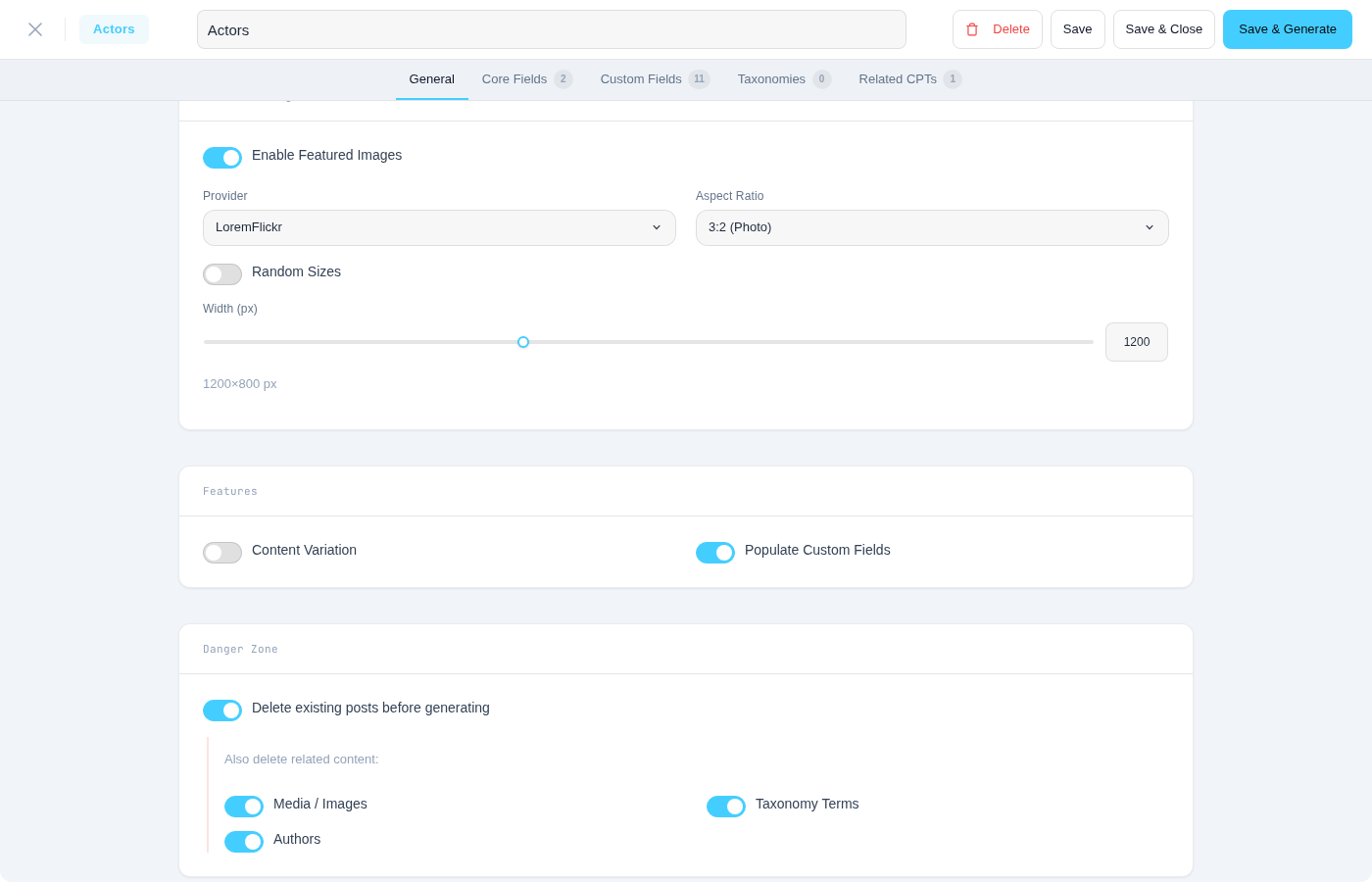1372x882 pixels.
Task: Click the Save & Close button
Action: pyautogui.click(x=1163, y=29)
